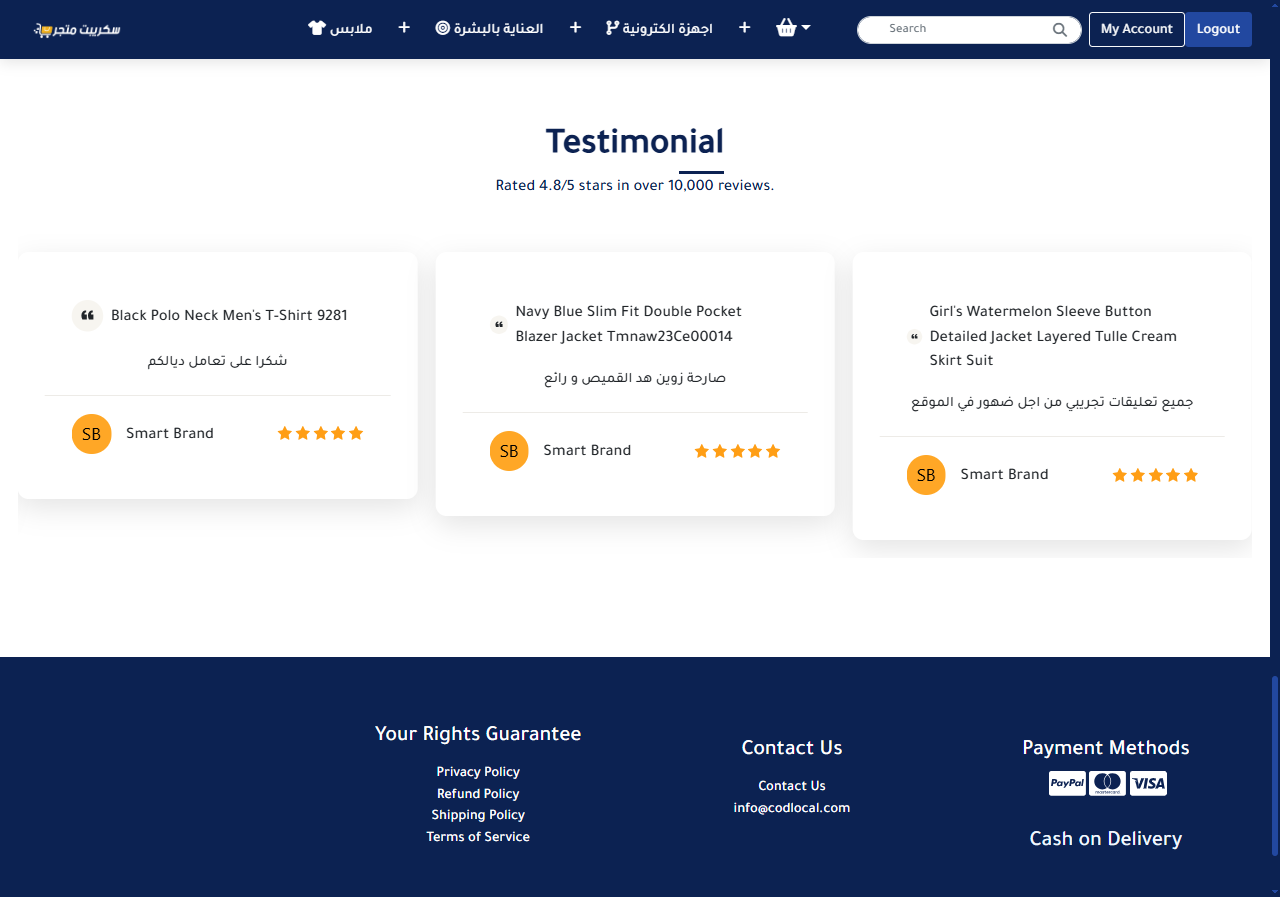The image size is (1280, 897).
Task: Select the PayPal payment icon
Action: pos(1067,783)
